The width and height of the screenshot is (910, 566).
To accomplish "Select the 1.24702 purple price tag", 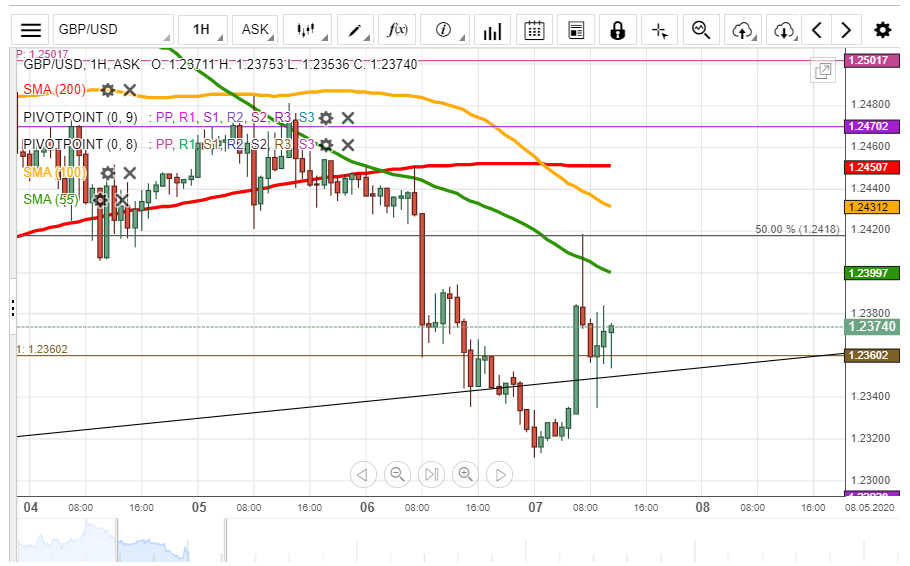I will [872, 127].
